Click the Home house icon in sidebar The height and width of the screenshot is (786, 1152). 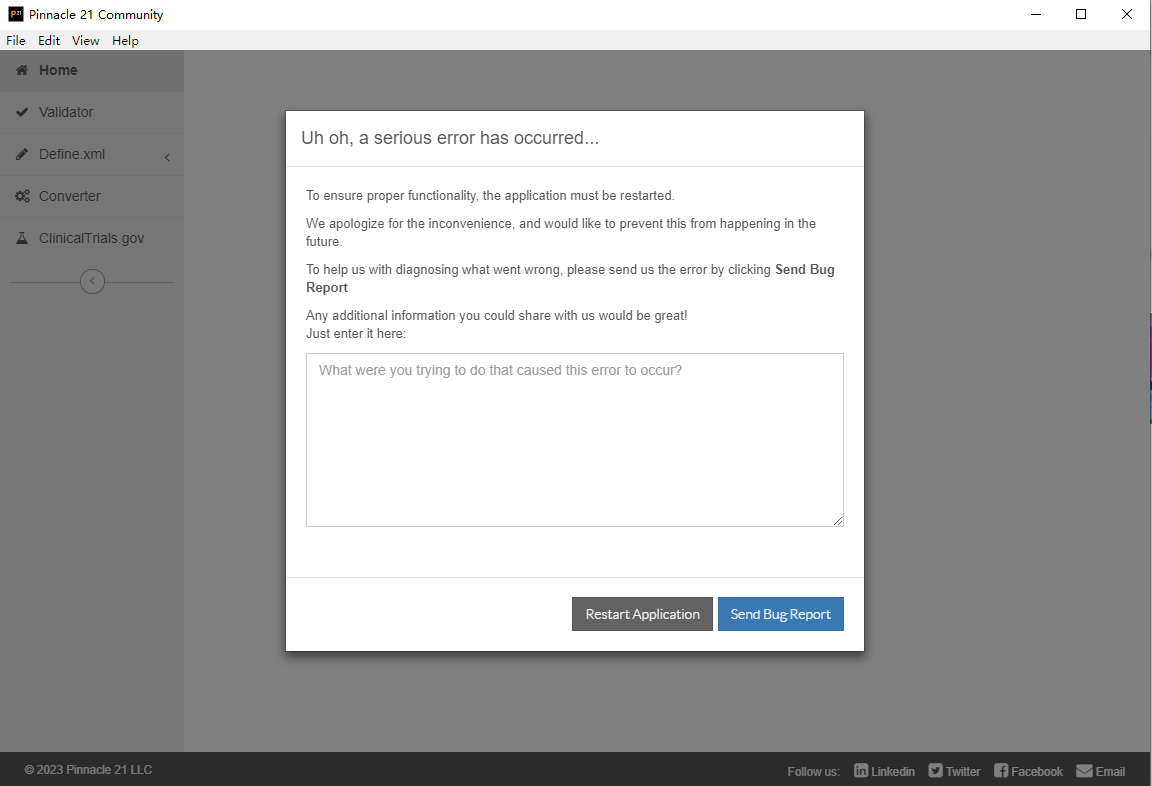pos(22,71)
